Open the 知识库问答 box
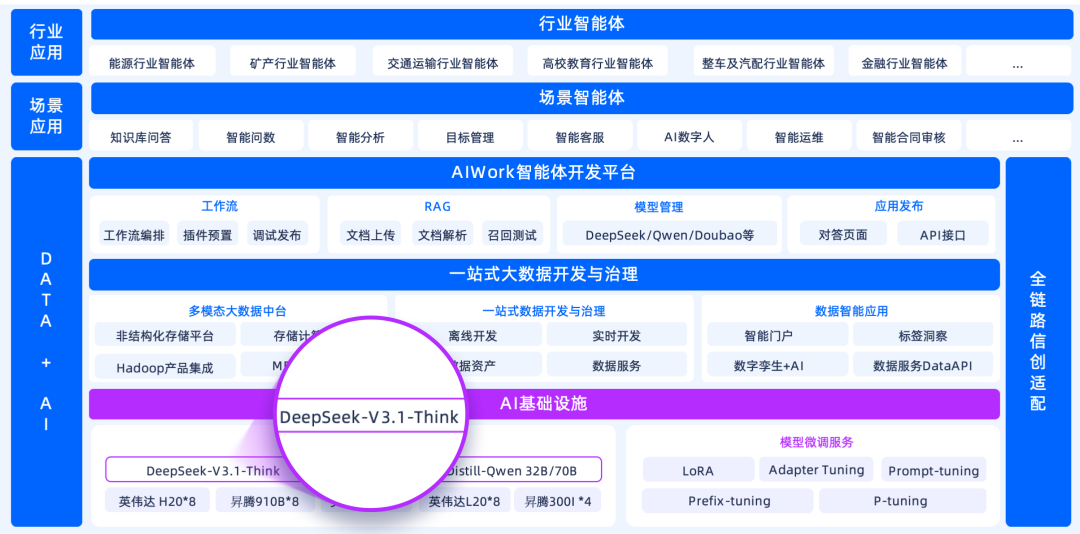This screenshot has height=534, width=1080. (x=141, y=136)
